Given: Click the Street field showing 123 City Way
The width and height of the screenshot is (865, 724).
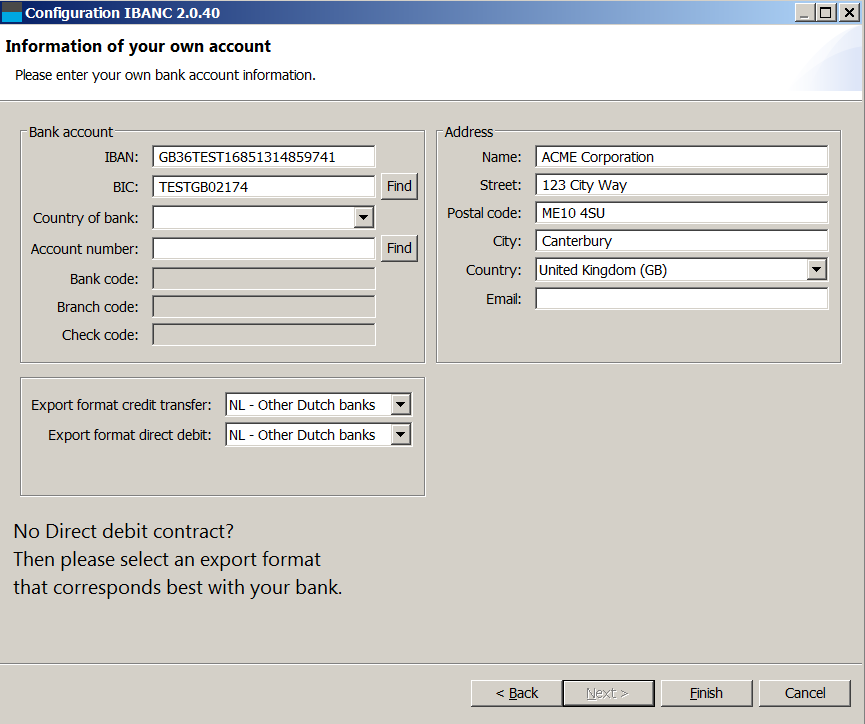Looking at the screenshot, I should (x=682, y=185).
